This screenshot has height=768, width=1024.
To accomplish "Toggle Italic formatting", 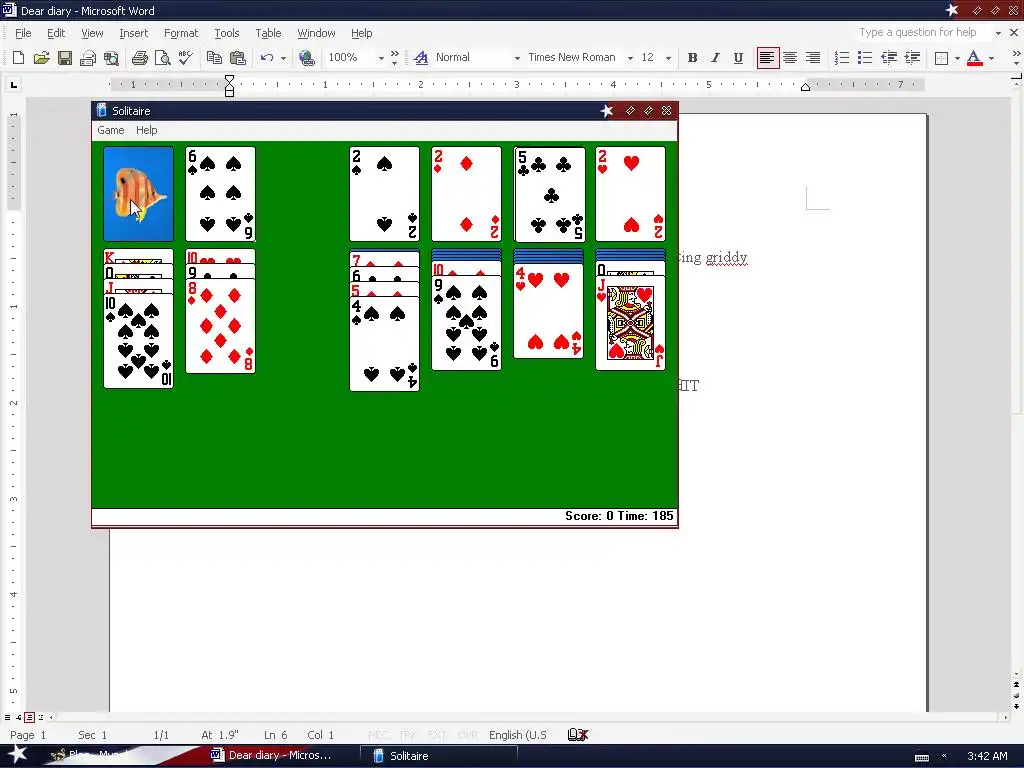I will [x=715, y=58].
